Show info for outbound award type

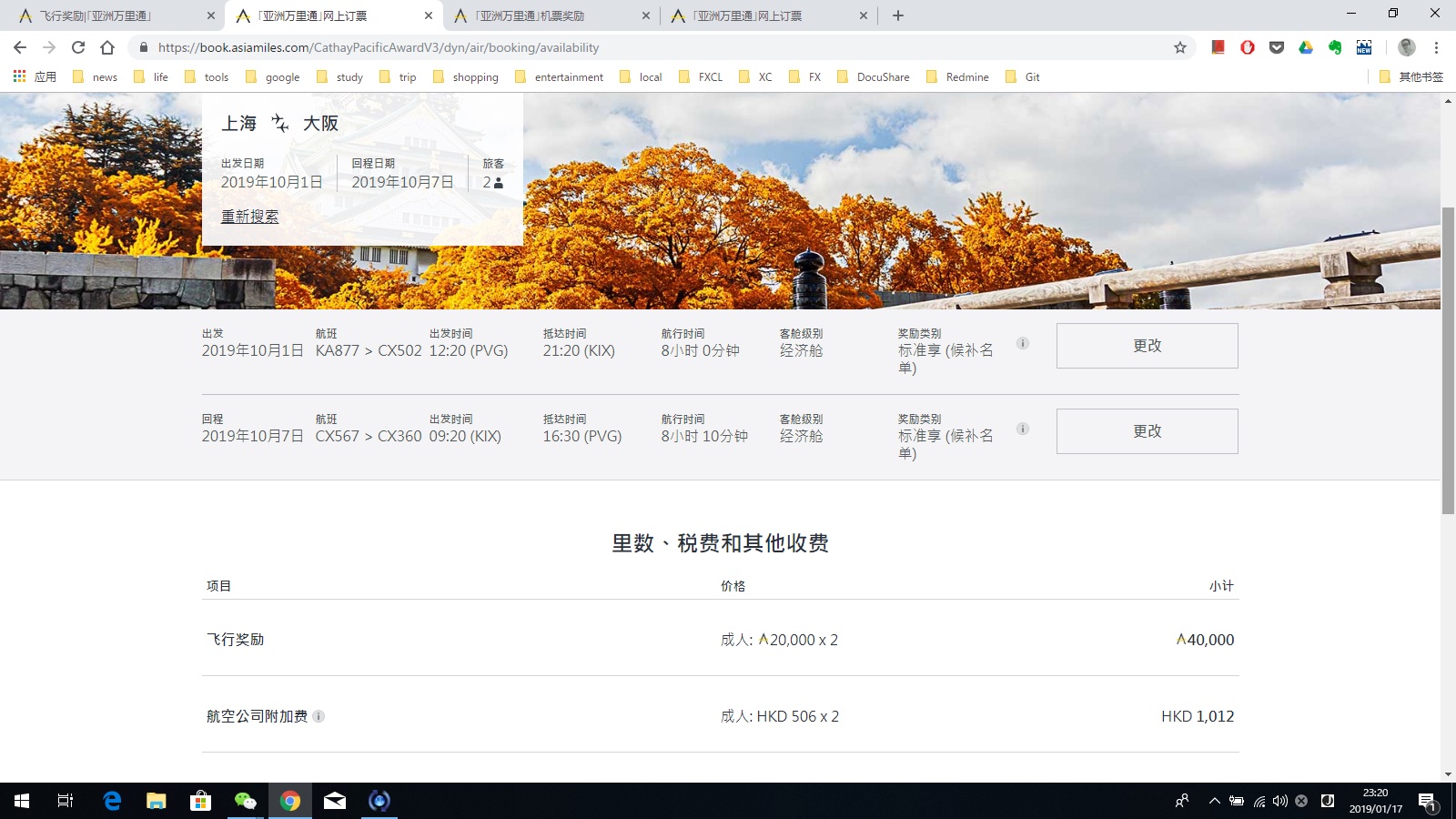(1023, 343)
